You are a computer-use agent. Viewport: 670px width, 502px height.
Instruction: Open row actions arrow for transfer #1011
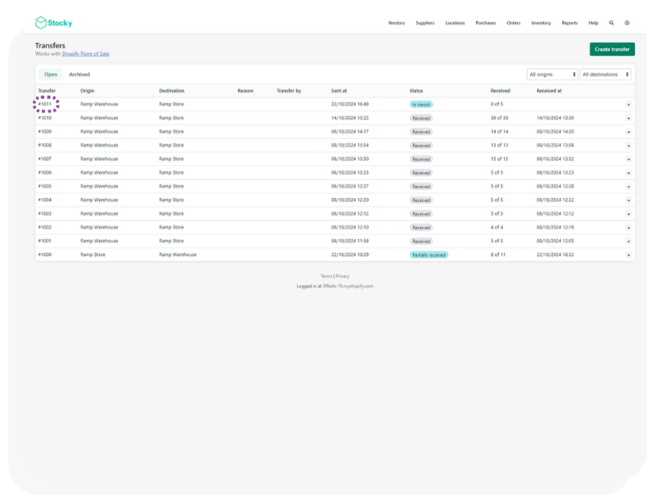tap(628, 104)
